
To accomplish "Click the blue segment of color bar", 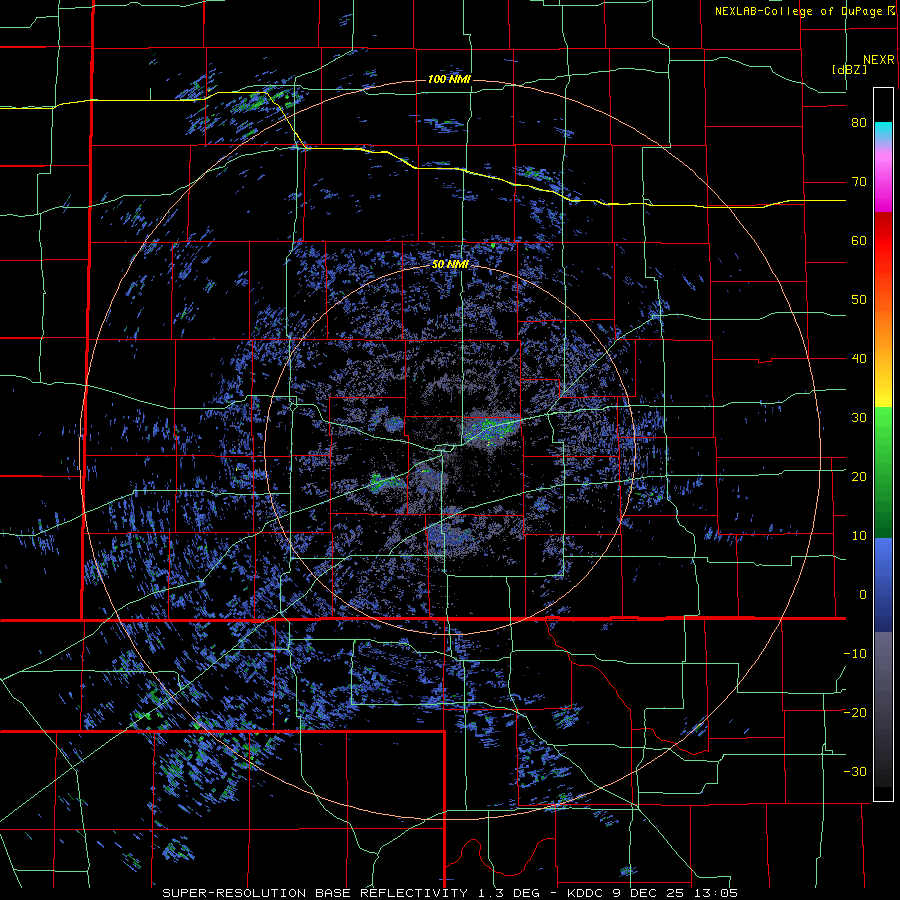I will (x=883, y=584).
